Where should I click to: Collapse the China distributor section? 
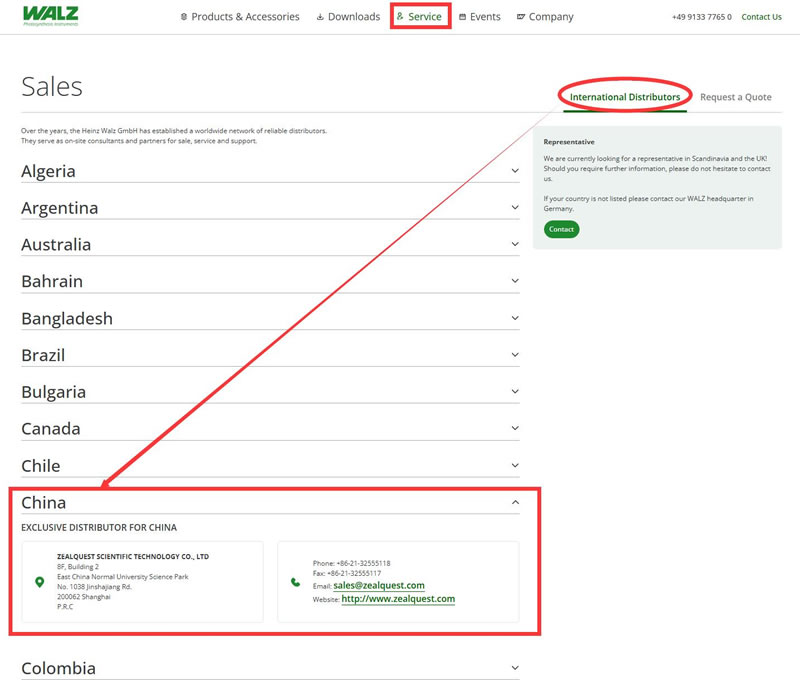pos(514,502)
